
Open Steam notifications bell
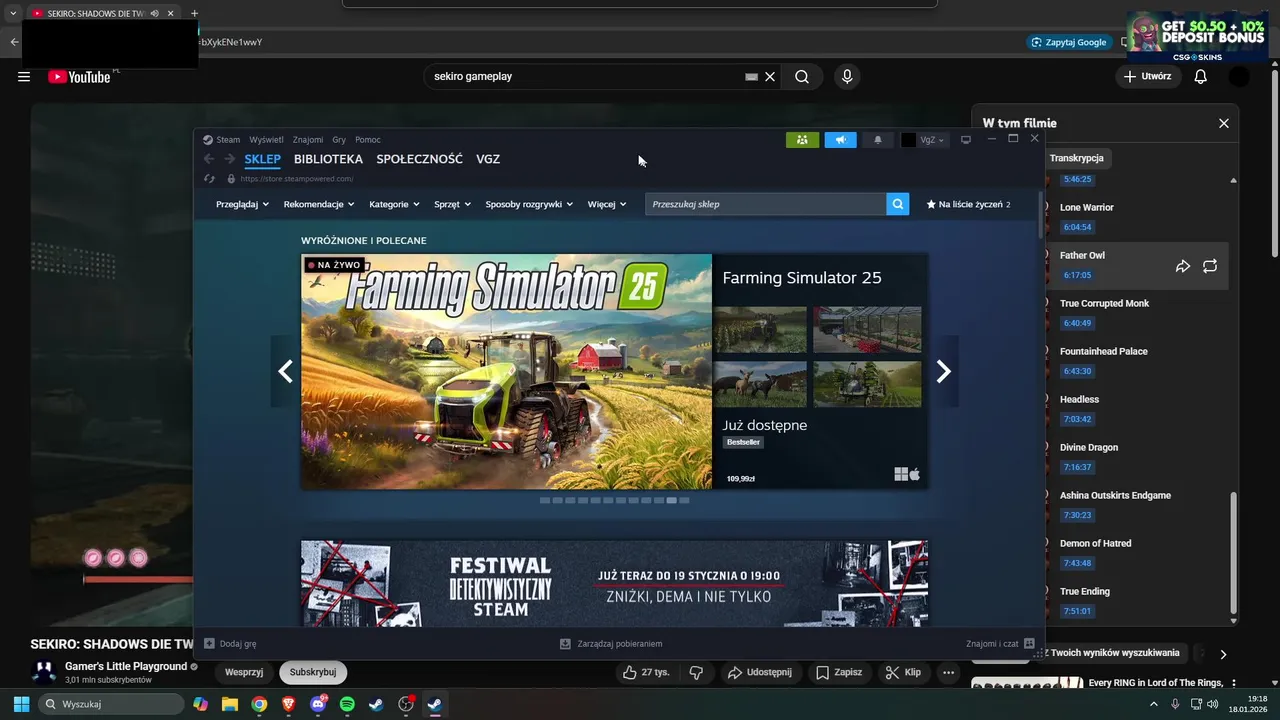(878, 140)
